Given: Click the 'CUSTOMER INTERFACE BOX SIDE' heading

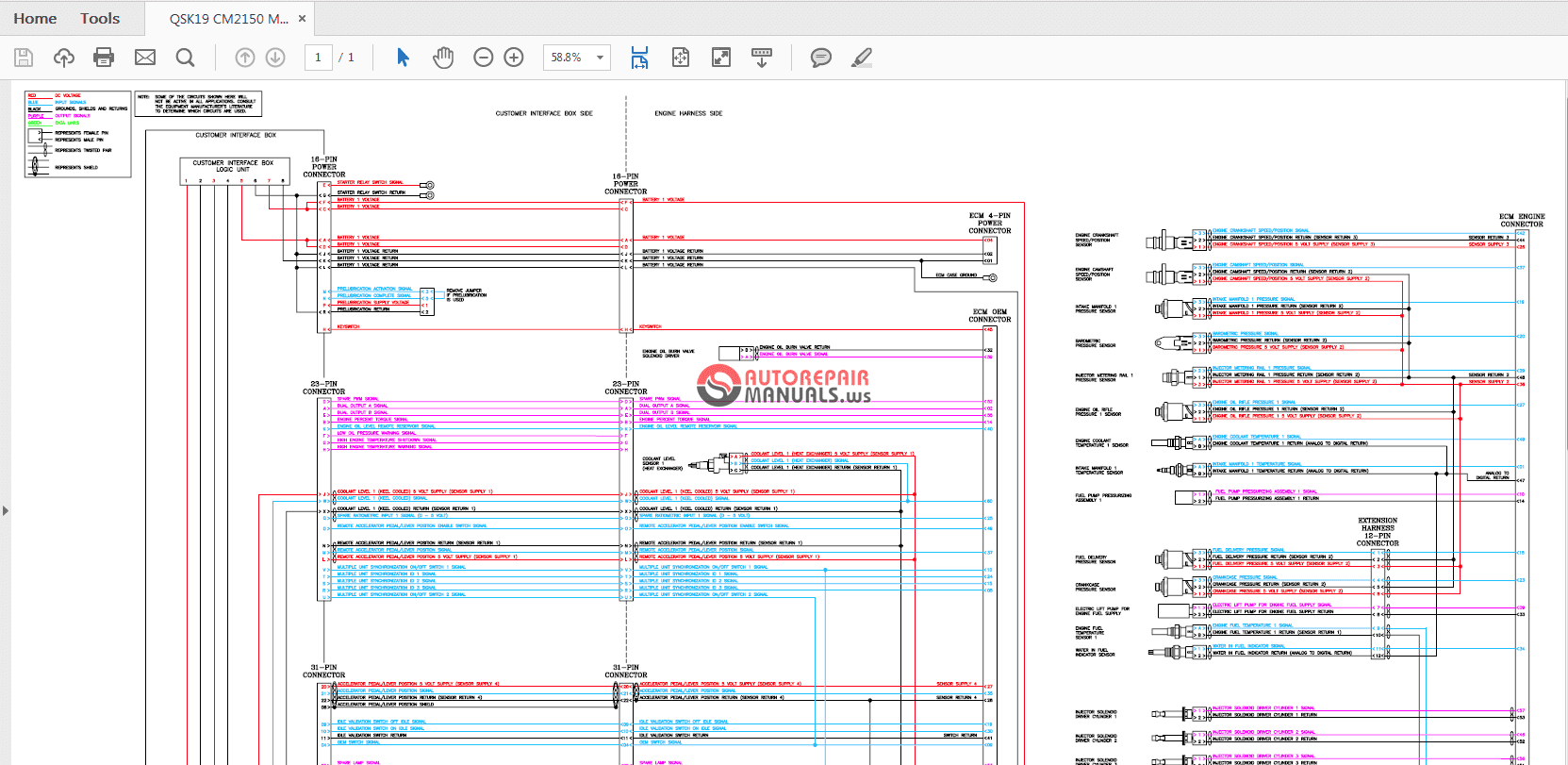Looking at the screenshot, I should 544,113.
